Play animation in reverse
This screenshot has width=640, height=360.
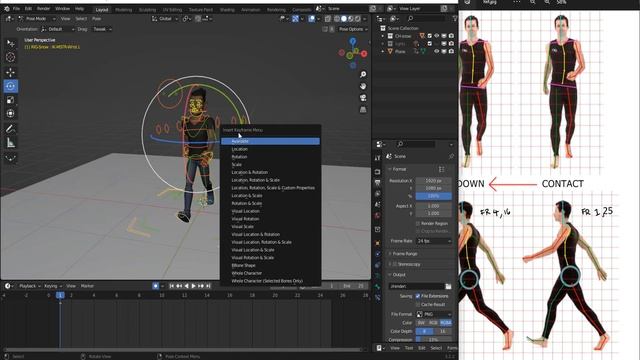[187, 286]
